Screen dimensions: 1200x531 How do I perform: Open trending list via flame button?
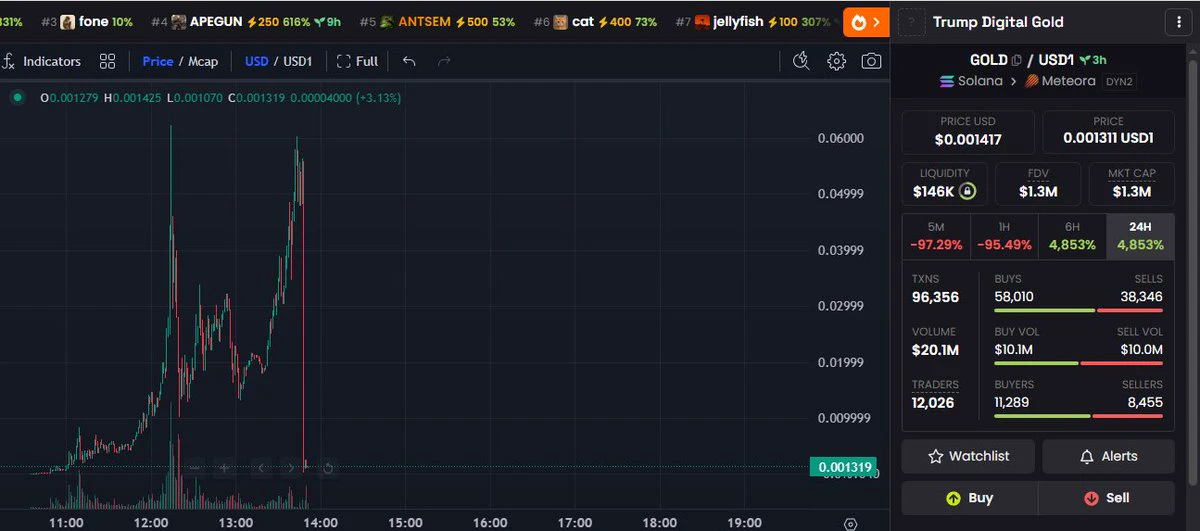tap(866, 21)
